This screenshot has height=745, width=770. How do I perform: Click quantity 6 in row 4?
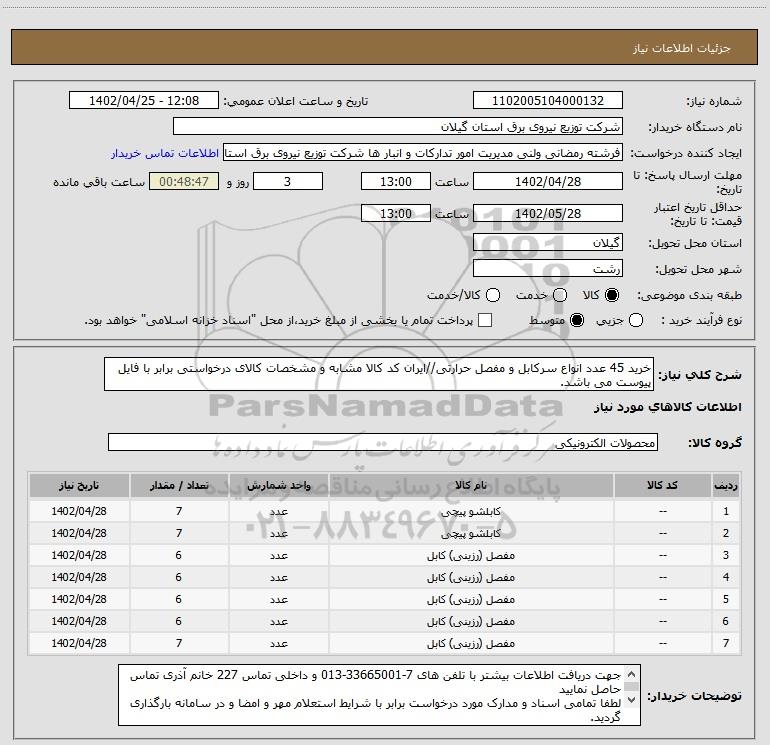click(x=179, y=577)
